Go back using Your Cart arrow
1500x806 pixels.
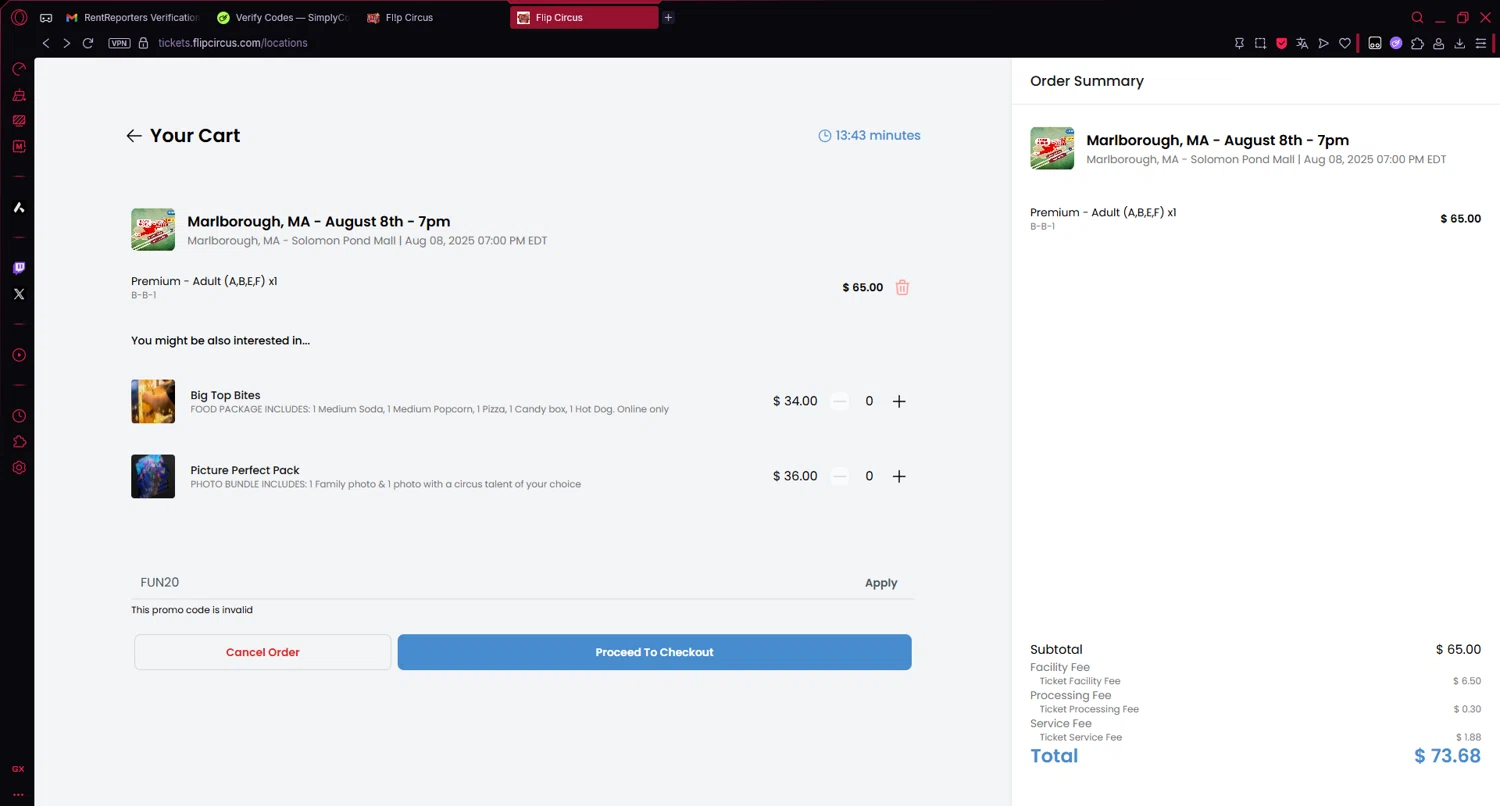(134, 136)
